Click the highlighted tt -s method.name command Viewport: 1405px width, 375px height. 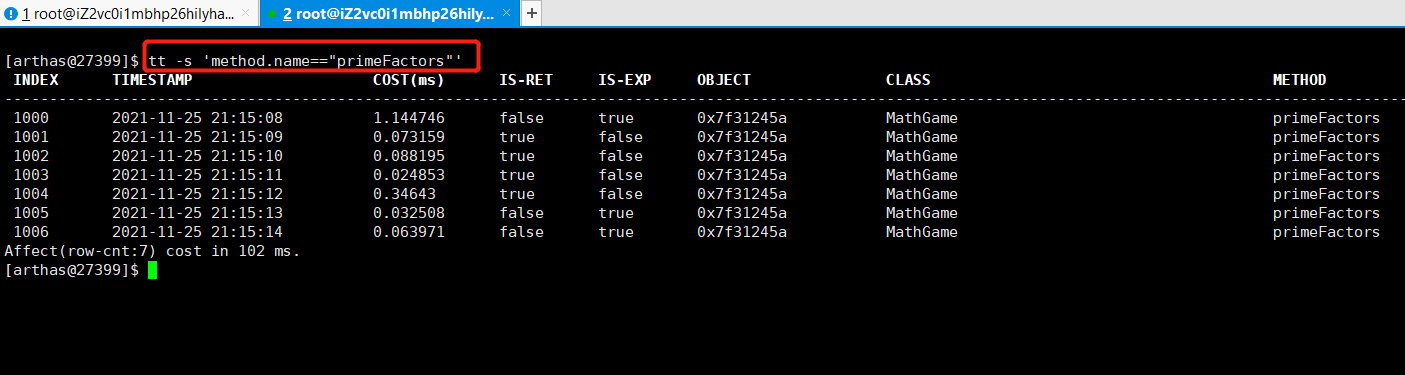point(305,60)
